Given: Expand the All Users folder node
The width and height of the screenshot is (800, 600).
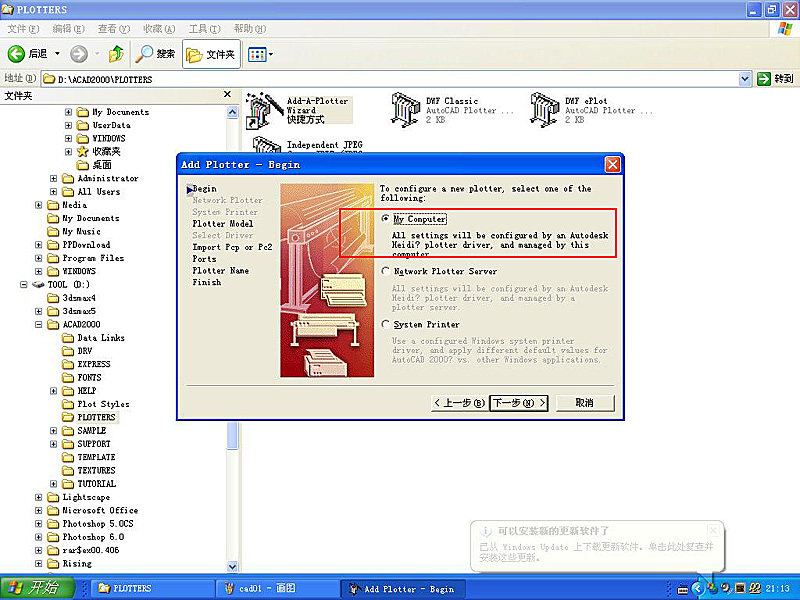Looking at the screenshot, I should (54, 192).
